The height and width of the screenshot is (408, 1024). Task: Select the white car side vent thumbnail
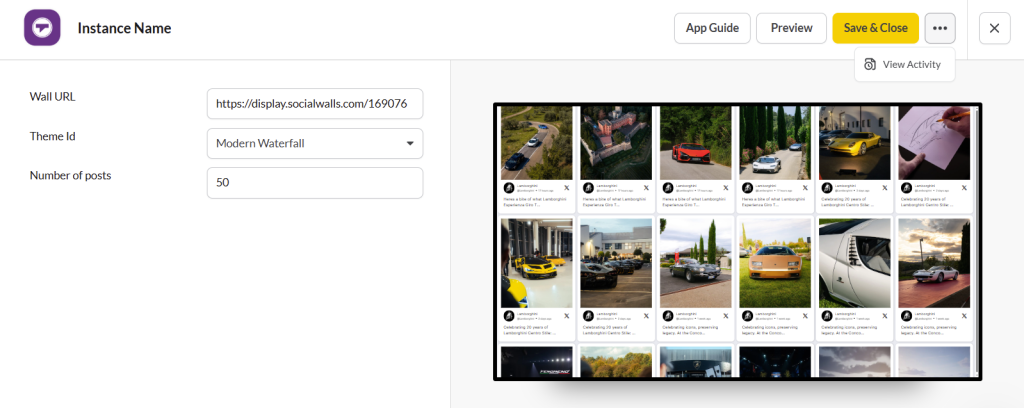(x=854, y=262)
